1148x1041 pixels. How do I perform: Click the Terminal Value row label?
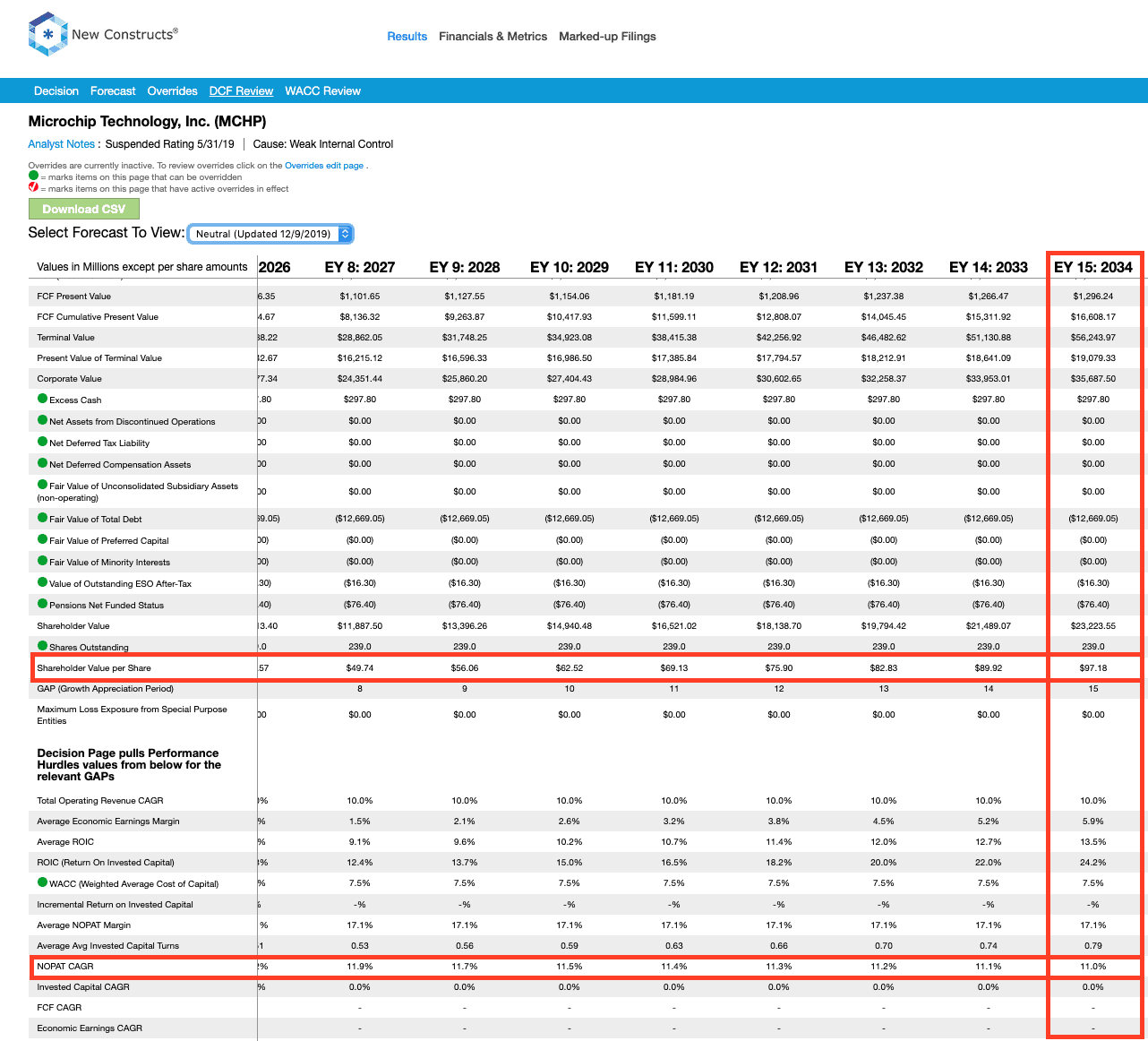(65, 338)
